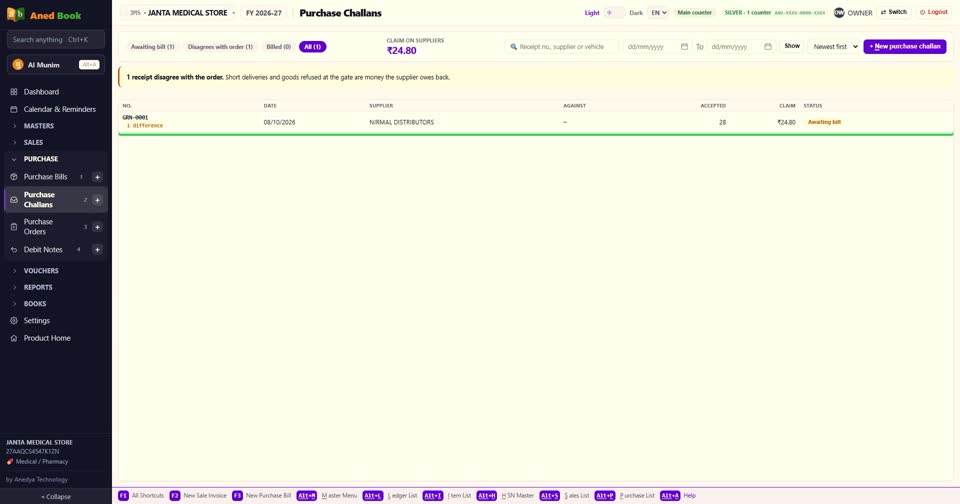960x504 pixels.
Task: Open the From date calendar picker icon
Action: tap(684, 47)
